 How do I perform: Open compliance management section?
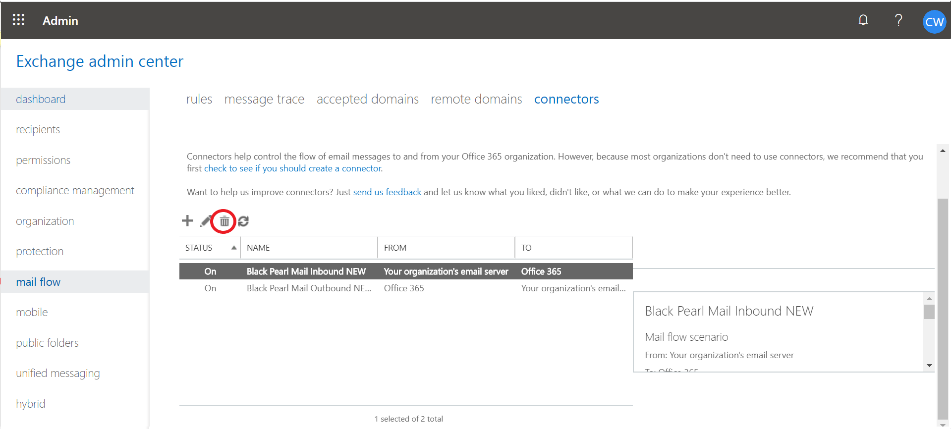[x=75, y=191]
